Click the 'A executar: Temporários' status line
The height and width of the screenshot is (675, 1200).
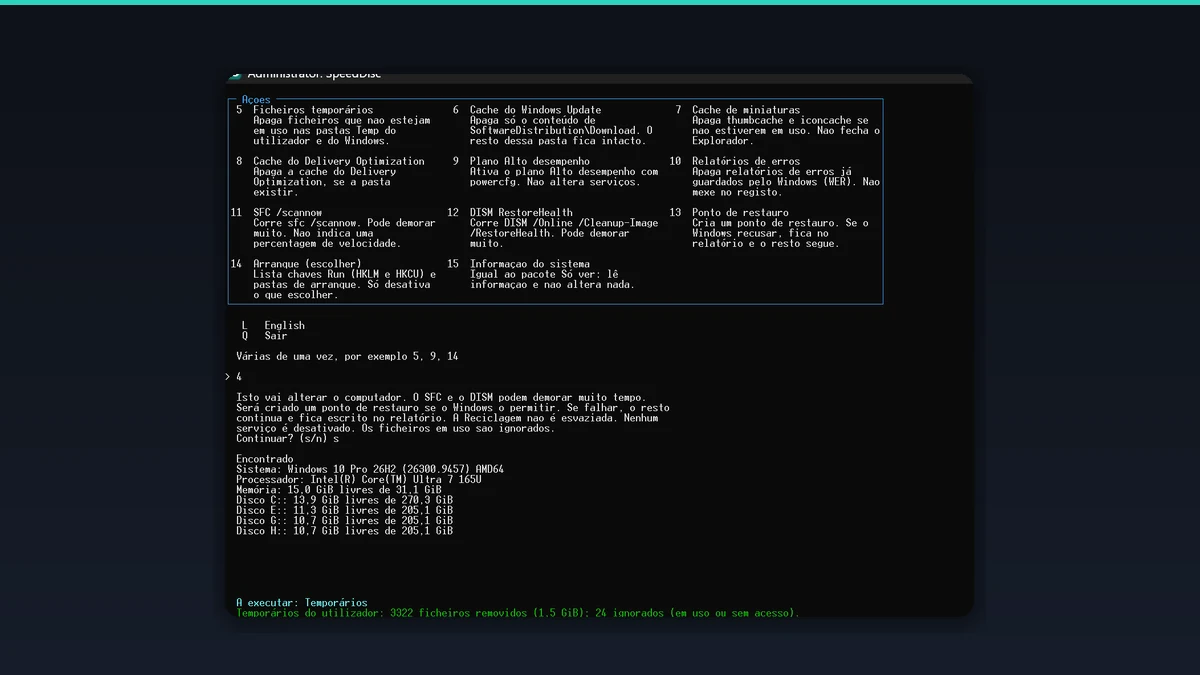(x=302, y=603)
